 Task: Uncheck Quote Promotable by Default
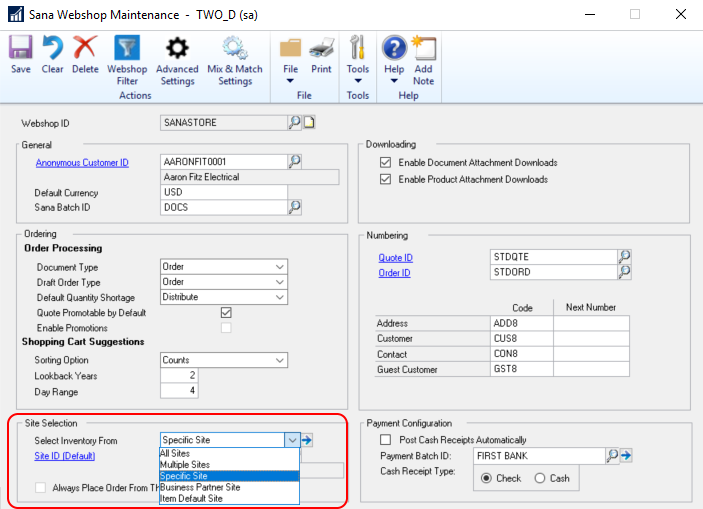[x=226, y=313]
